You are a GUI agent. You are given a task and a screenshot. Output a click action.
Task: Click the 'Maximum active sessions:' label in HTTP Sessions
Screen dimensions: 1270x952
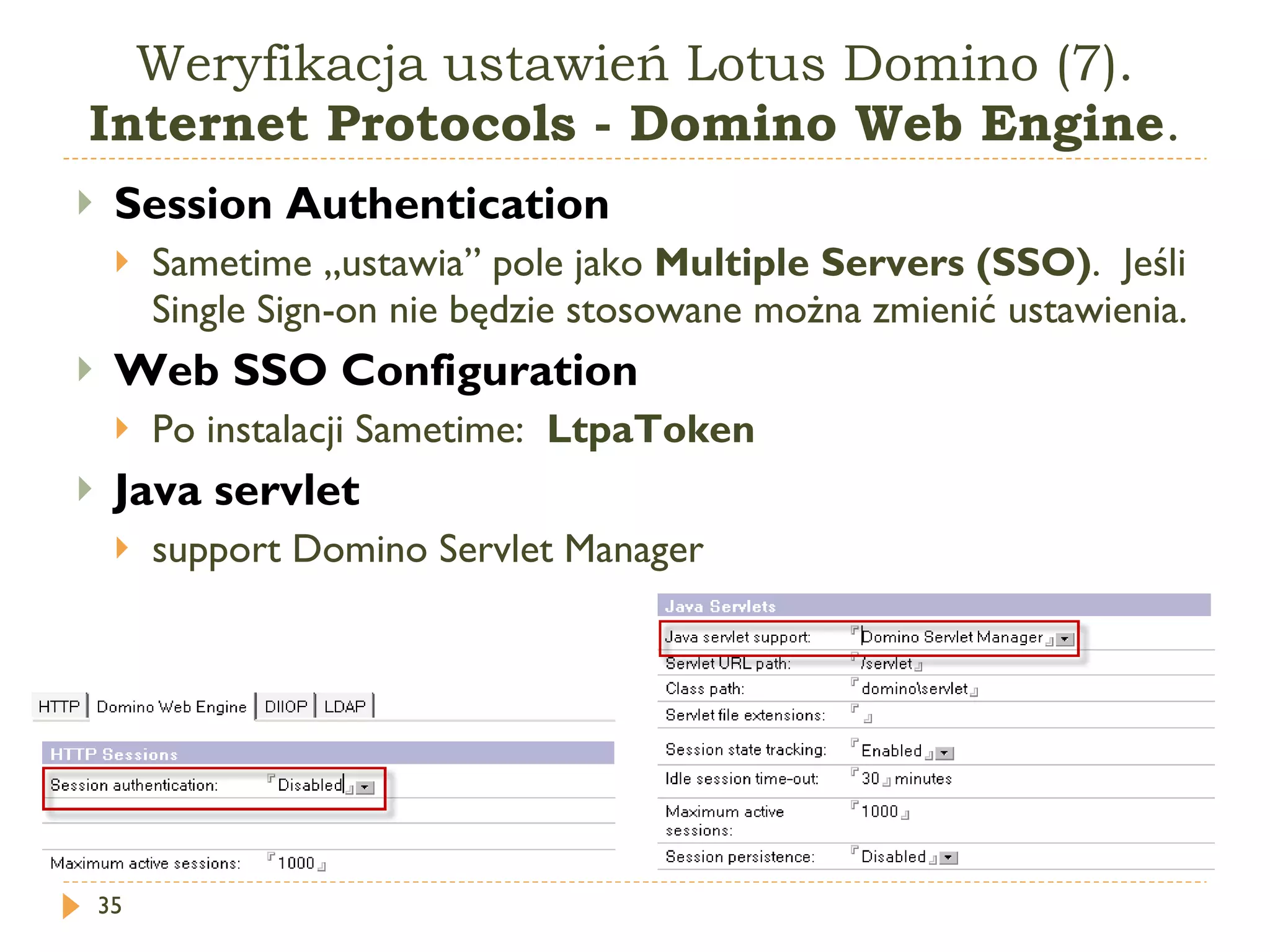pos(145,863)
